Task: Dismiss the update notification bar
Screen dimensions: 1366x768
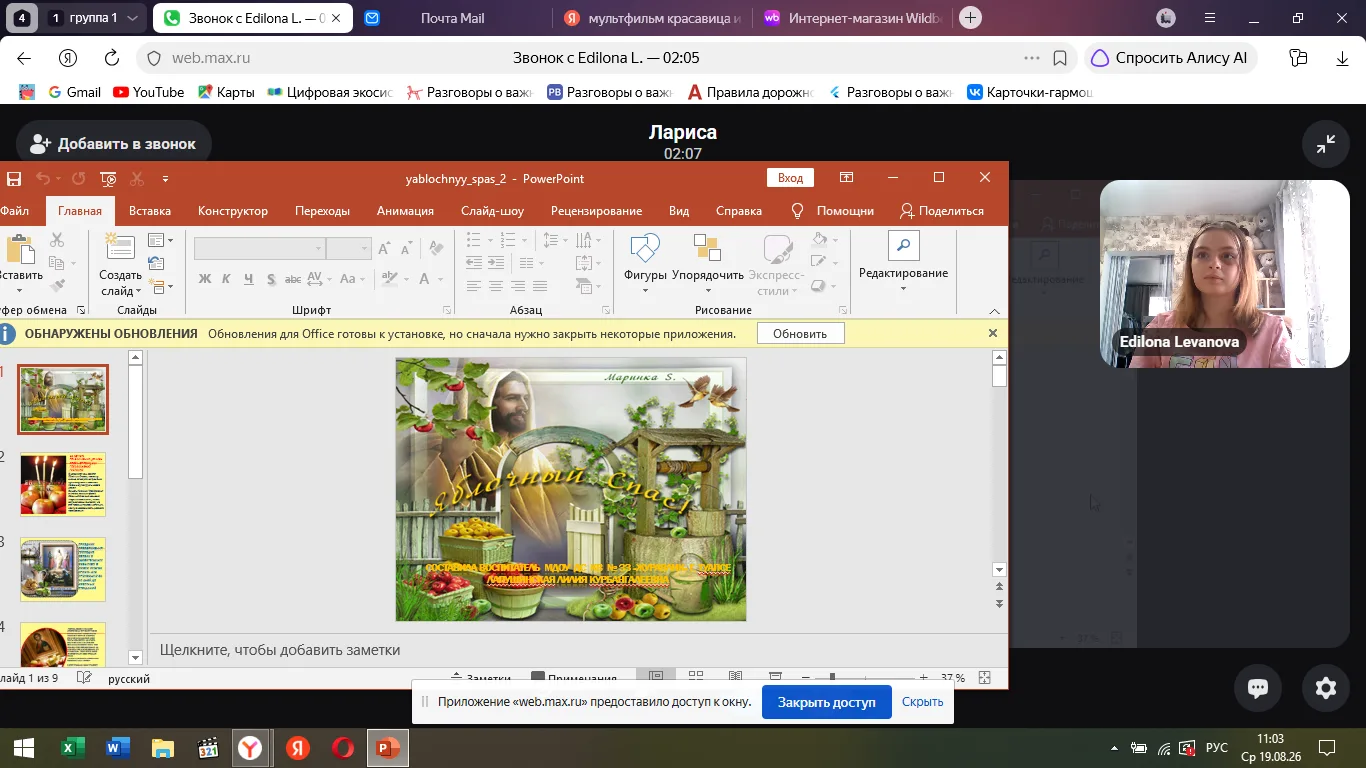Action: click(x=993, y=333)
